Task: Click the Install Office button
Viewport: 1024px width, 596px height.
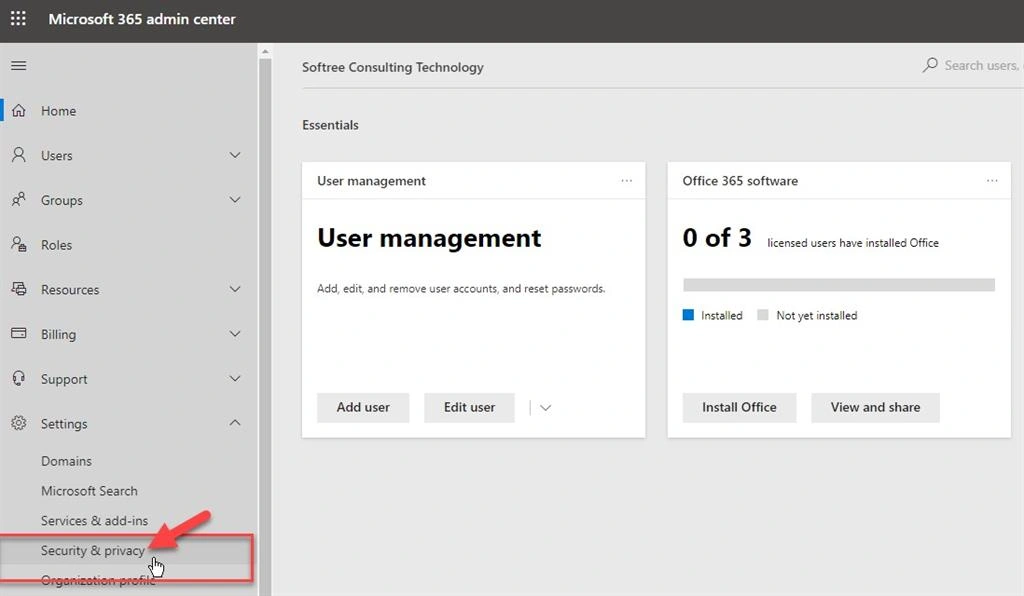Action: (739, 407)
